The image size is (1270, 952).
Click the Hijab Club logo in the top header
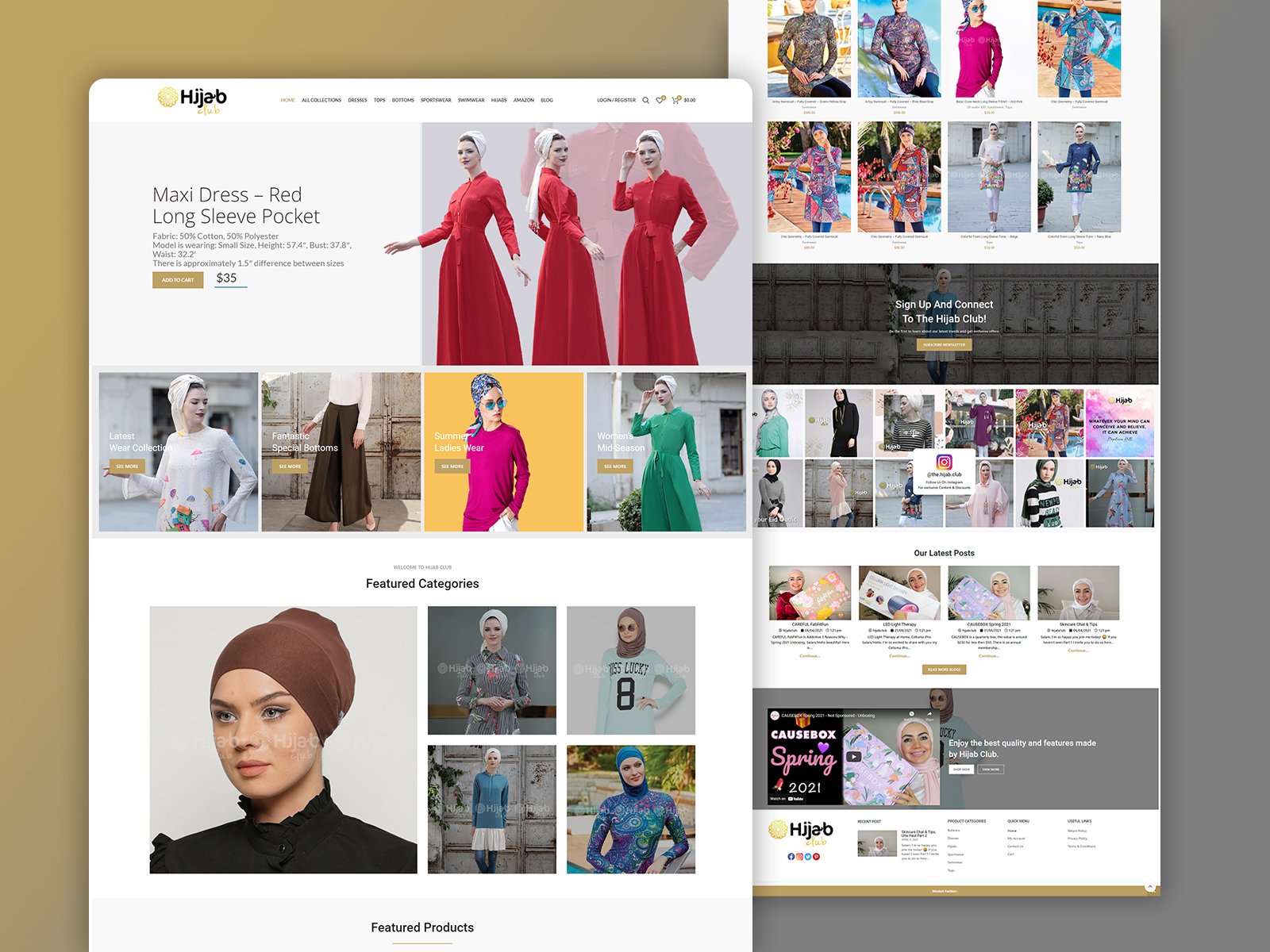tap(192, 100)
